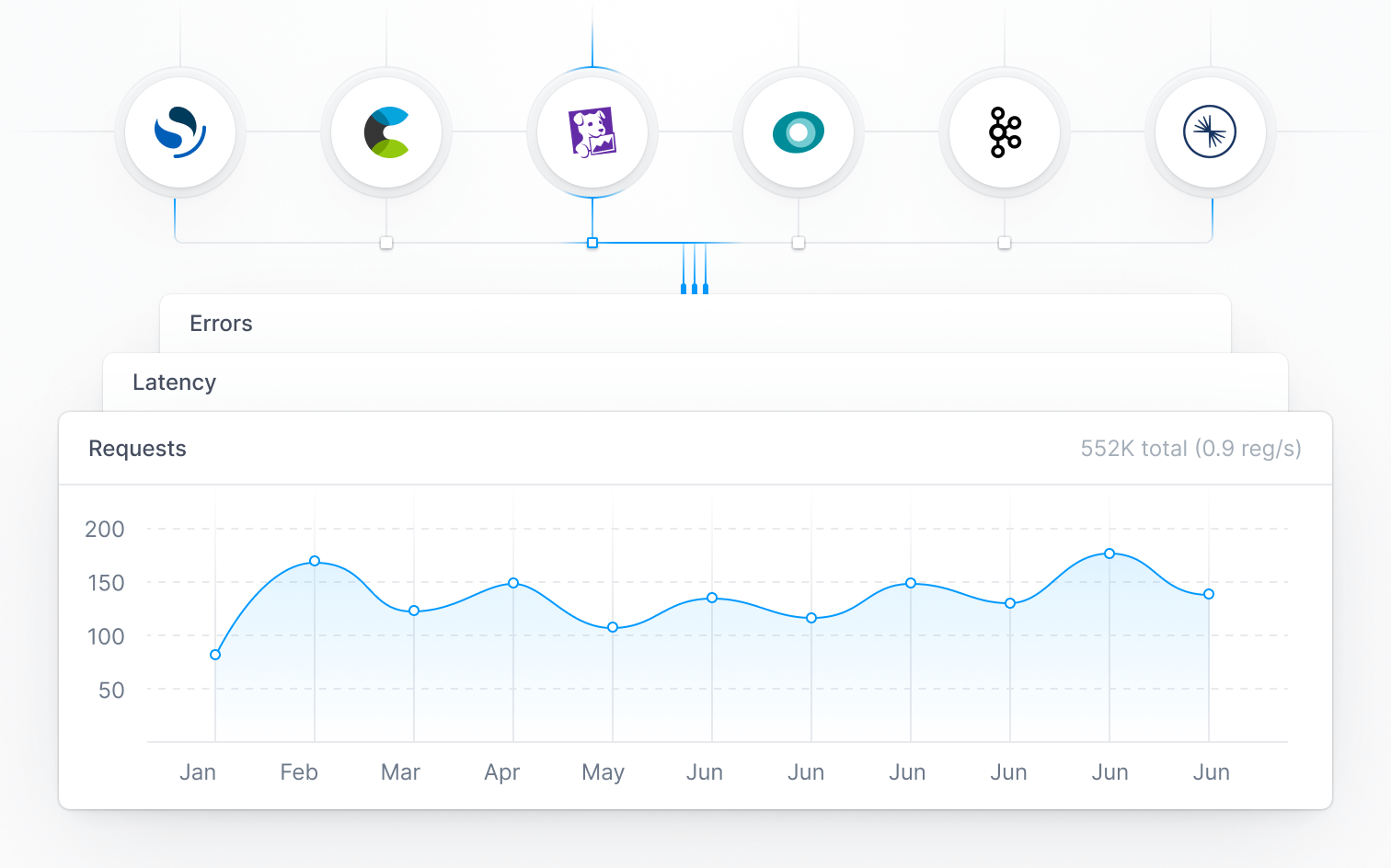This screenshot has height=868, width=1391.
Task: Click the Apache Kafka integration icon
Action: (x=1005, y=131)
